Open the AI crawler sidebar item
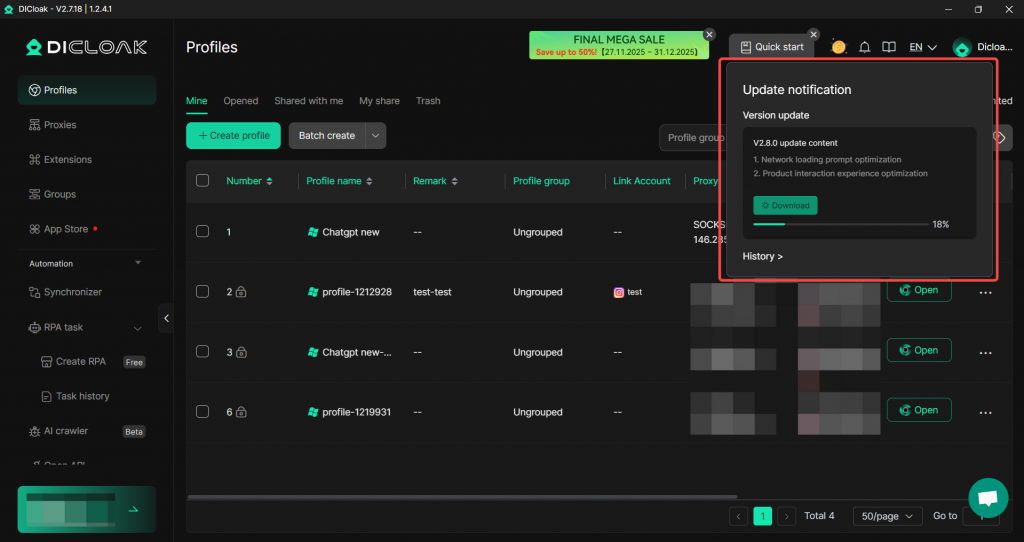 (65, 431)
